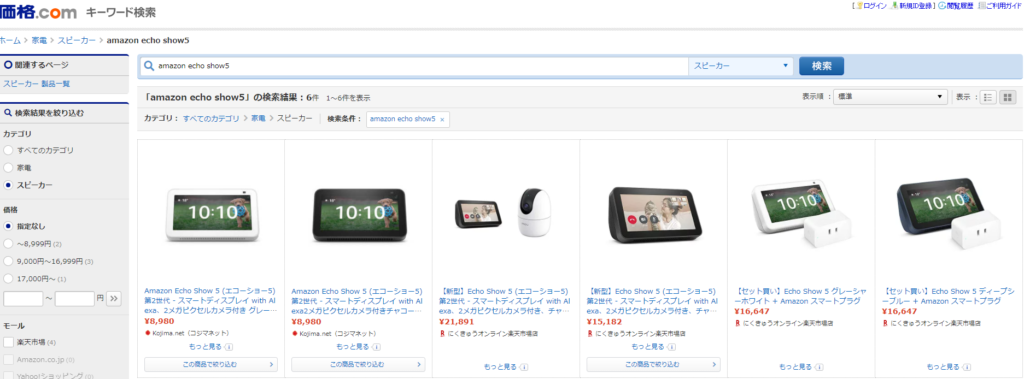Check the 楽天市場 mall checkbox
The height and width of the screenshot is (379, 1024).
coord(8,342)
